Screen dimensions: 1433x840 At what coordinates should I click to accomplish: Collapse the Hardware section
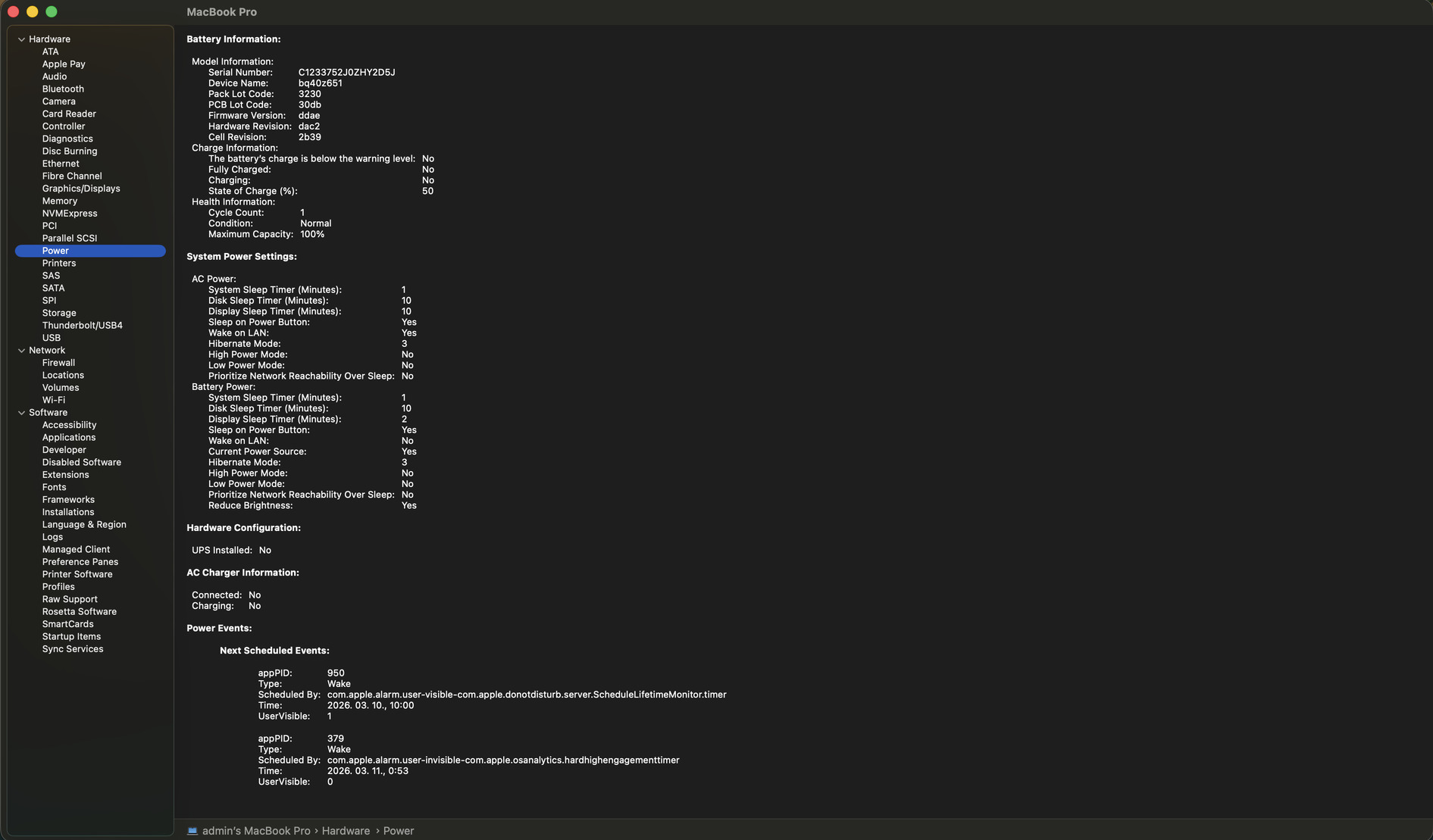click(21, 39)
